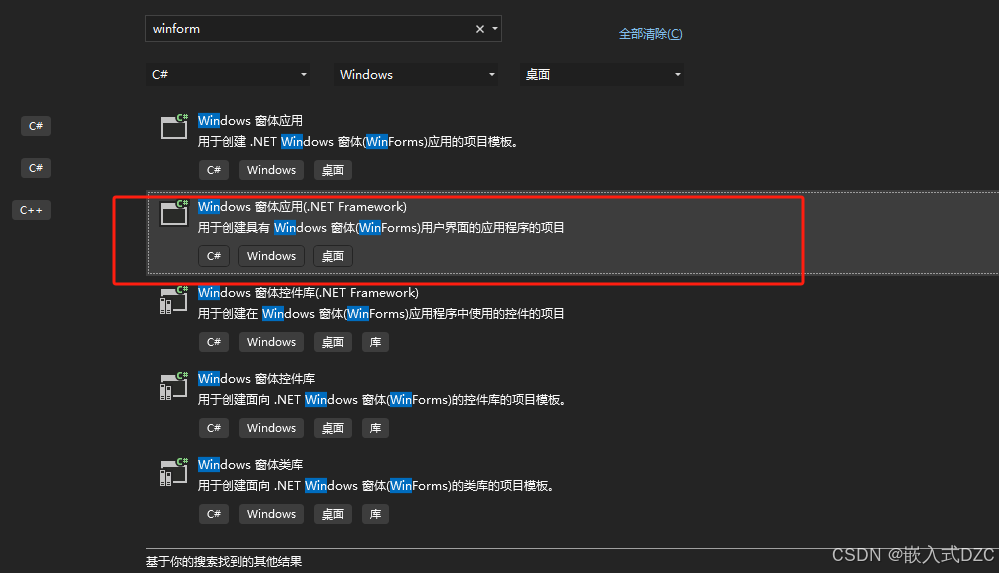Select Windows 窗体控件库(.NET Framework) template title
This screenshot has width=999, height=573.
pos(308,293)
